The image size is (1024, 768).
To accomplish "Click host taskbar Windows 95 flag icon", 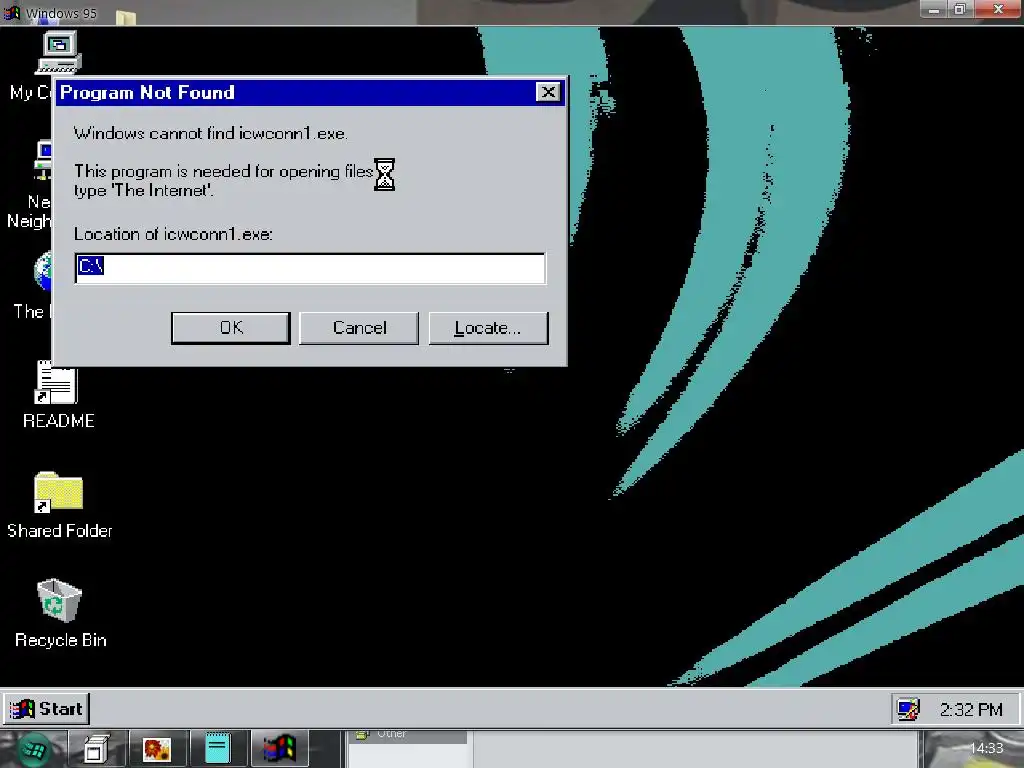I will [280, 749].
